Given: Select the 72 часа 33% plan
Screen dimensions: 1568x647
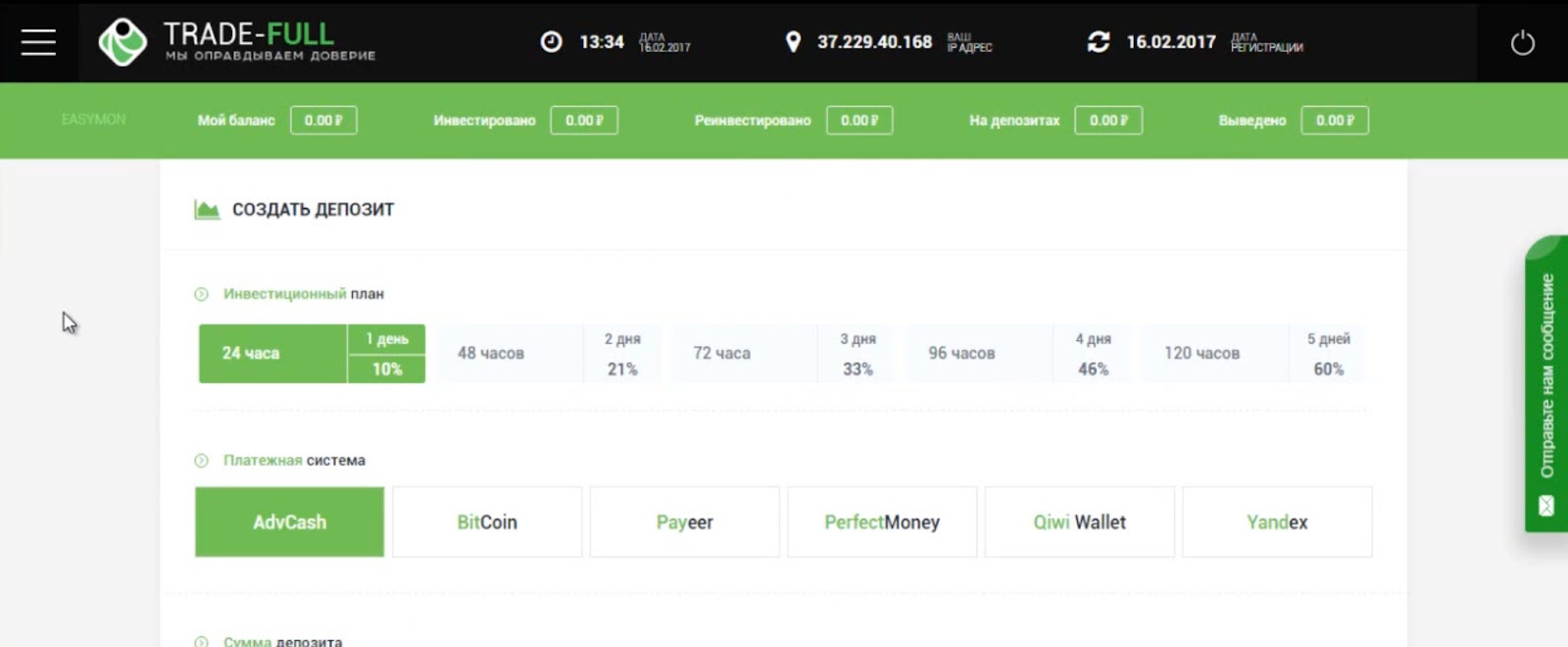Looking at the screenshot, I should pyautogui.click(x=784, y=354).
